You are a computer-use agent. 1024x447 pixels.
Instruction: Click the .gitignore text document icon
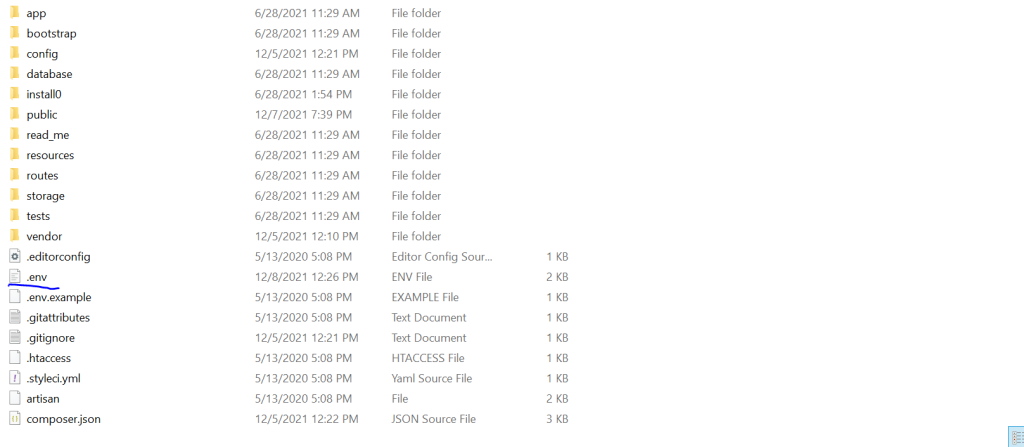15,337
